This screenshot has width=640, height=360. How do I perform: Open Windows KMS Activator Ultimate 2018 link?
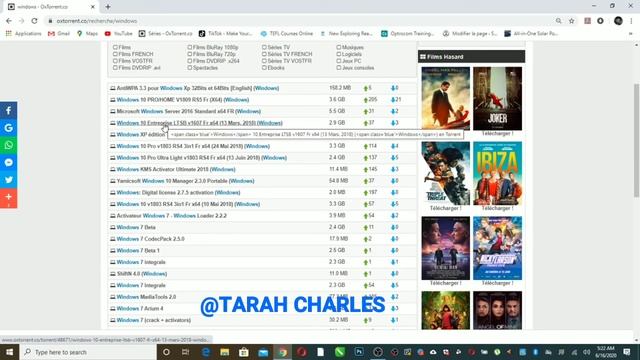(176, 169)
